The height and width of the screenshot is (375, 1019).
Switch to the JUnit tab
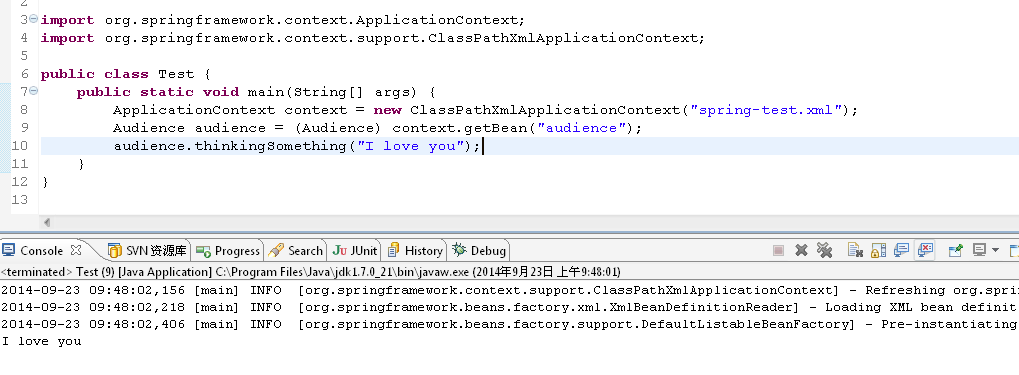pyautogui.click(x=354, y=251)
